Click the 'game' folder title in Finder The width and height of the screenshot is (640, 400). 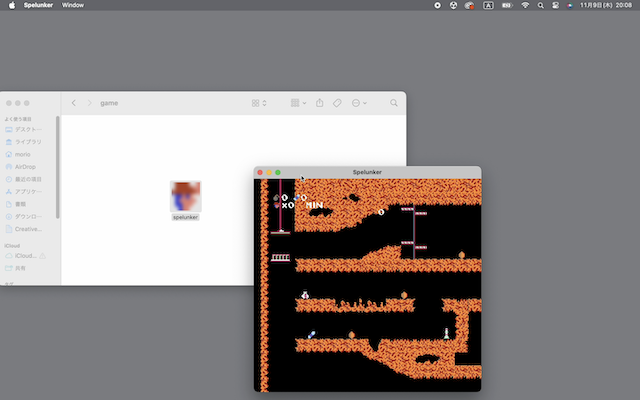109,103
